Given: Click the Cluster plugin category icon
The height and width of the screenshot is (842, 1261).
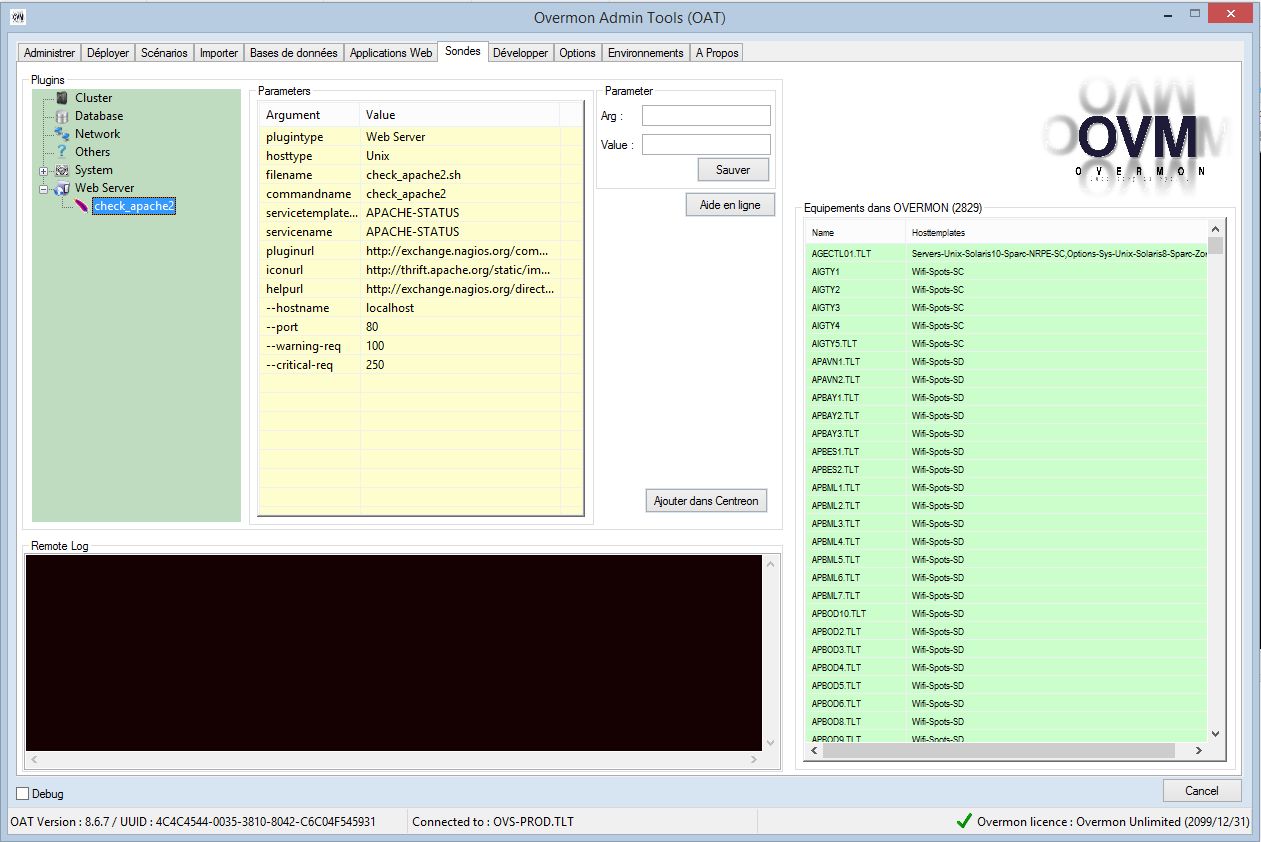Looking at the screenshot, I should 62,98.
